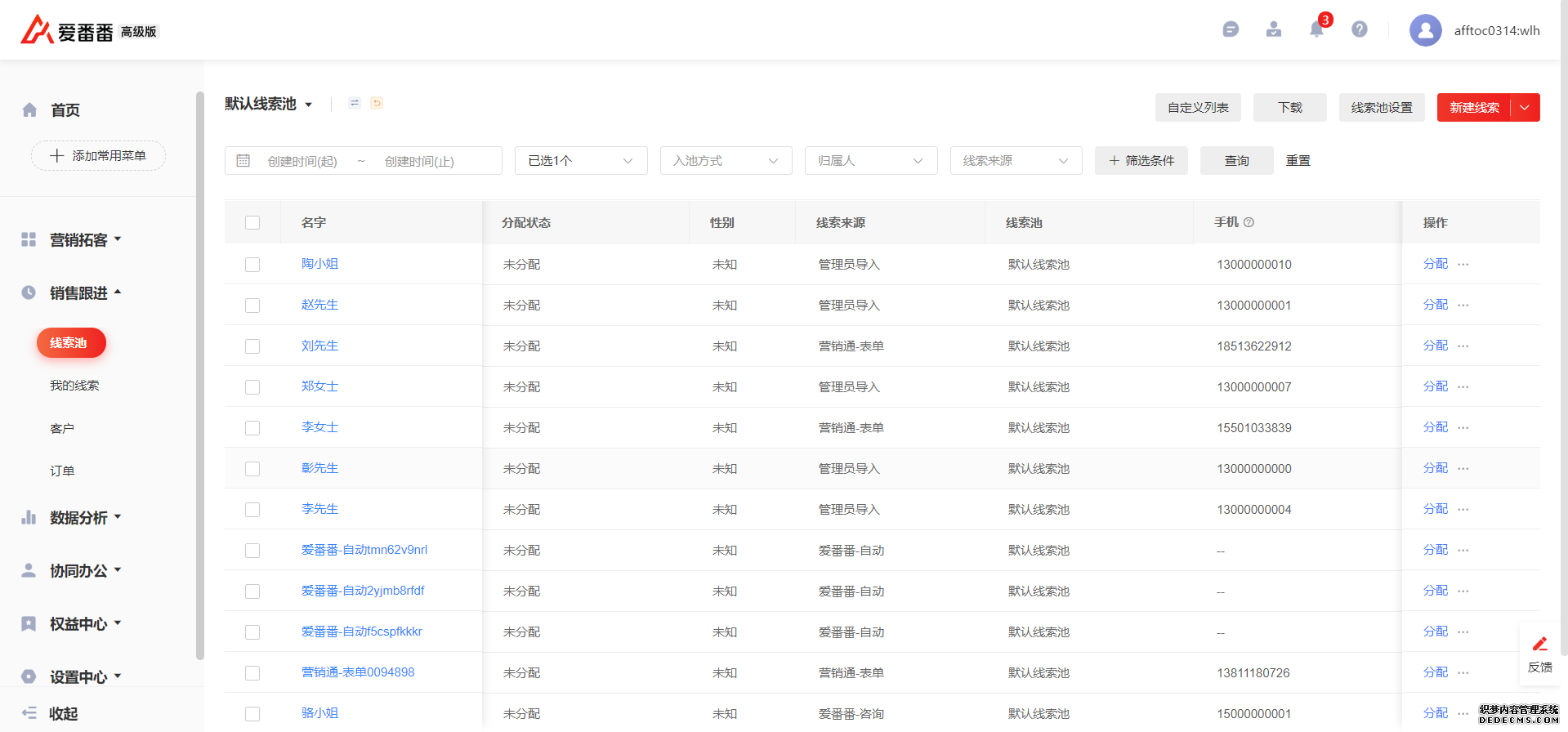Check the 骆小姐 row checkbox
1568x732 pixels.
(252, 714)
